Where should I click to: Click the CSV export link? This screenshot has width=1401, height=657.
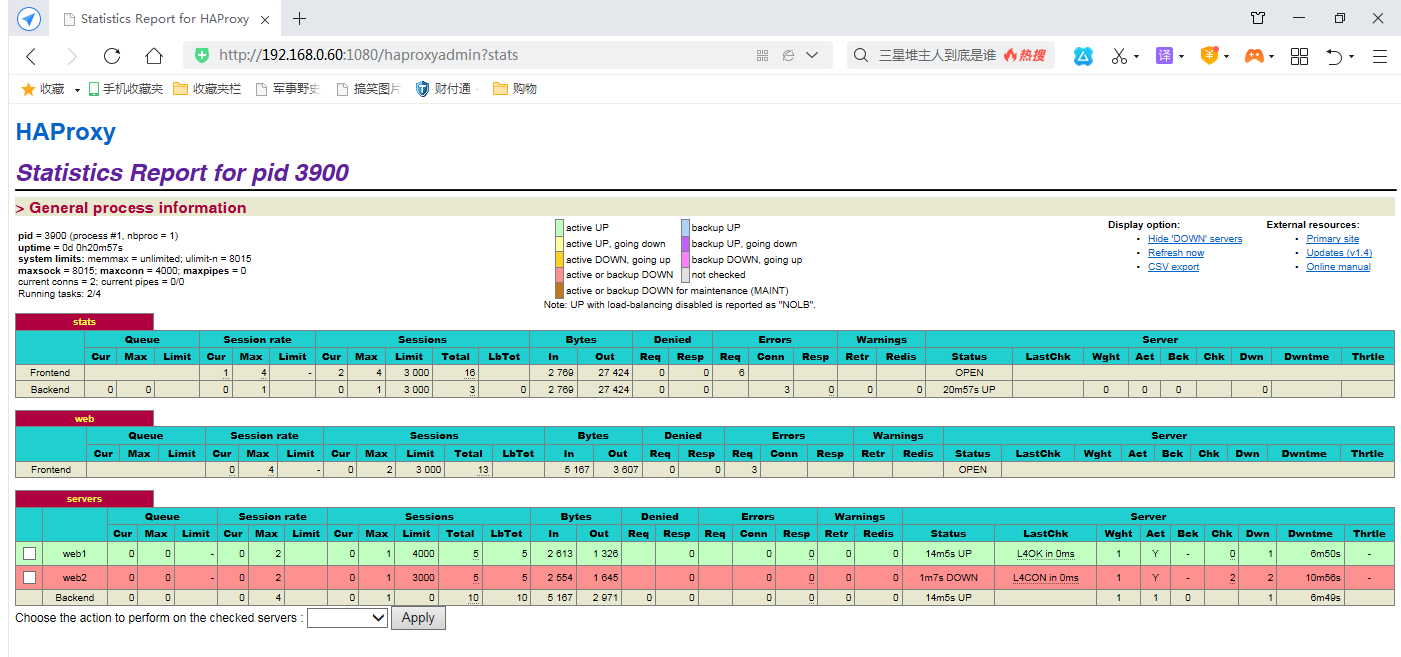pyautogui.click(x=1173, y=267)
